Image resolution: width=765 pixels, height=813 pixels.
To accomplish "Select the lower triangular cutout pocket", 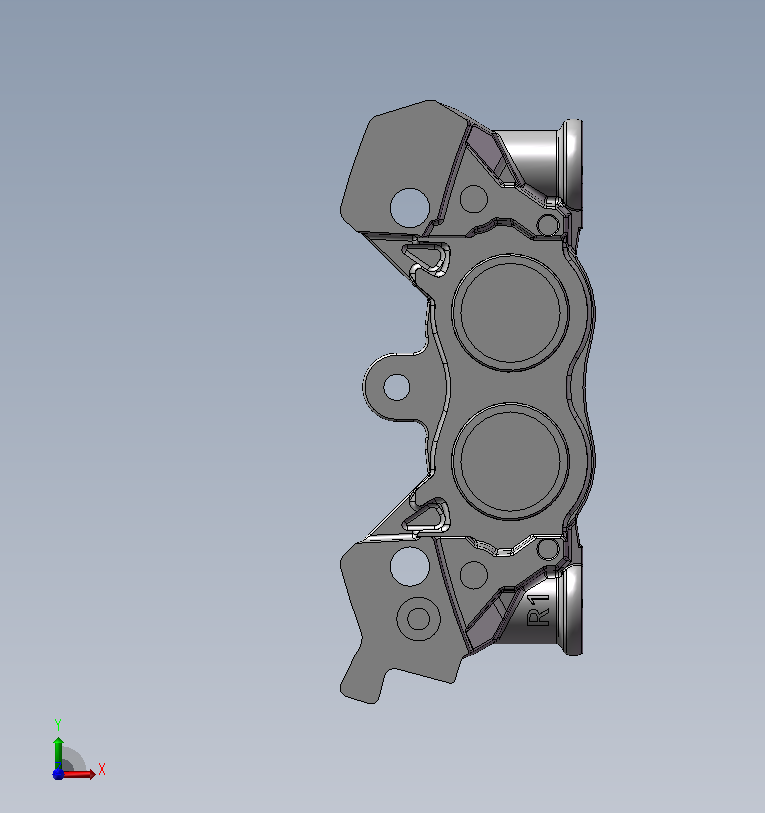I will (x=427, y=516).
